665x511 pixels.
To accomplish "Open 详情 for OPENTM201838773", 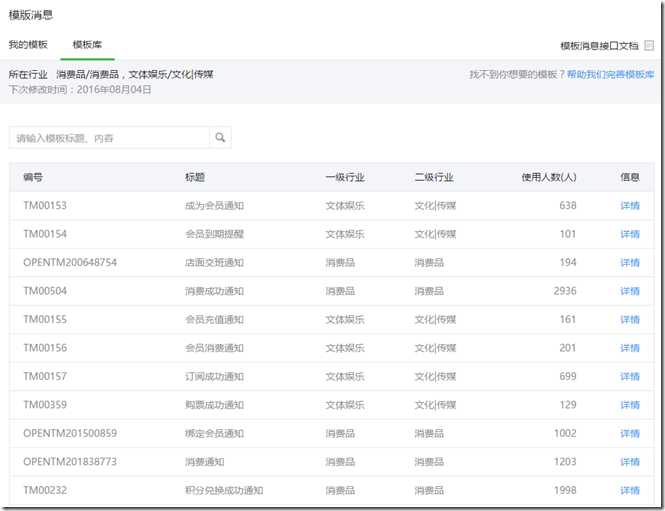I will pyautogui.click(x=630, y=462).
